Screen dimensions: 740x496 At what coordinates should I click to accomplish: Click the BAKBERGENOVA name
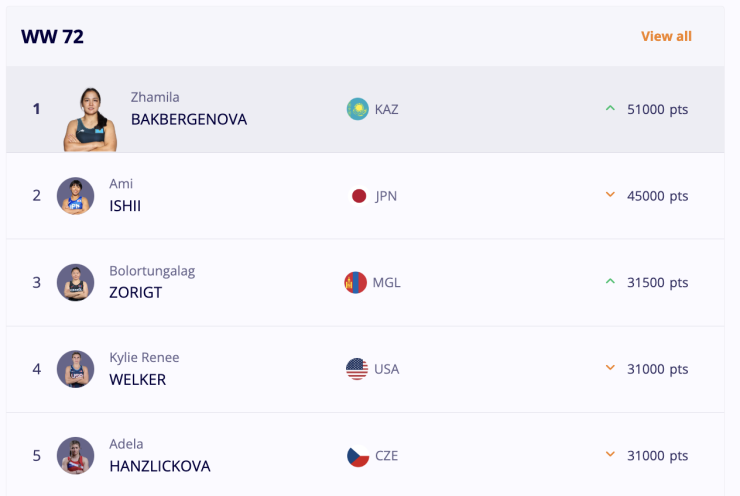click(x=189, y=119)
